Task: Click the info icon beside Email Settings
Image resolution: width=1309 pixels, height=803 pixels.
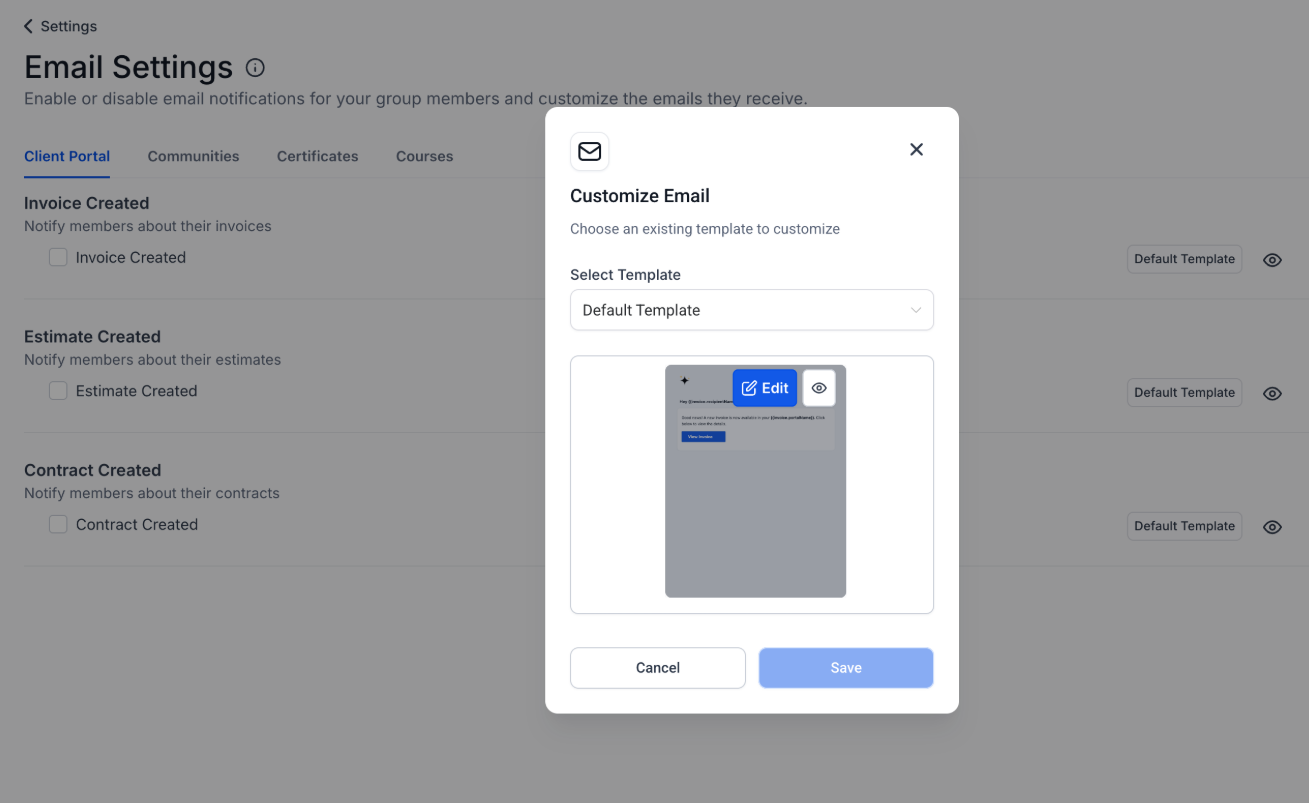Action: point(255,68)
